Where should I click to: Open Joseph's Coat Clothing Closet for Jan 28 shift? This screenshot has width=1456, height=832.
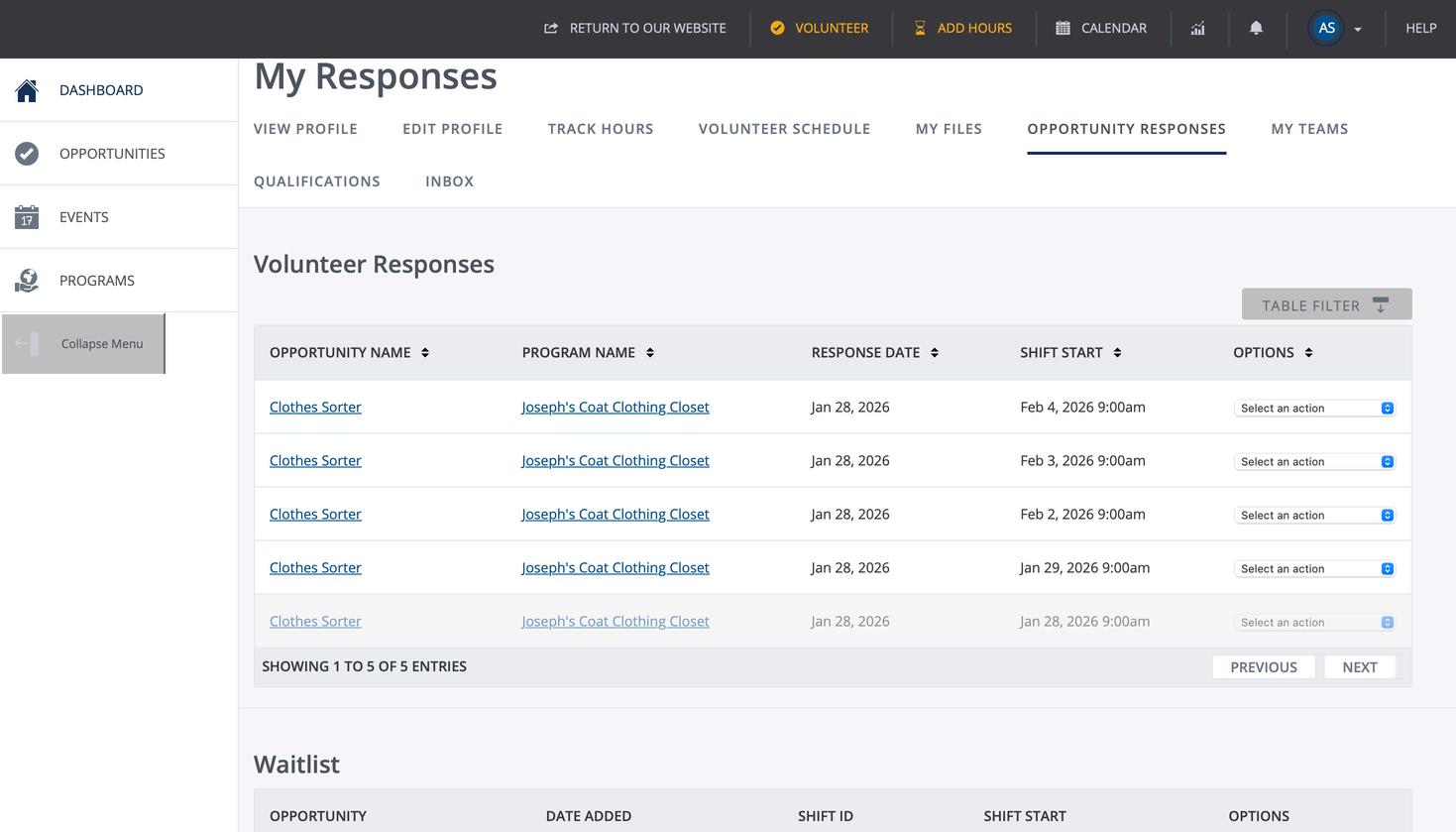tap(616, 622)
